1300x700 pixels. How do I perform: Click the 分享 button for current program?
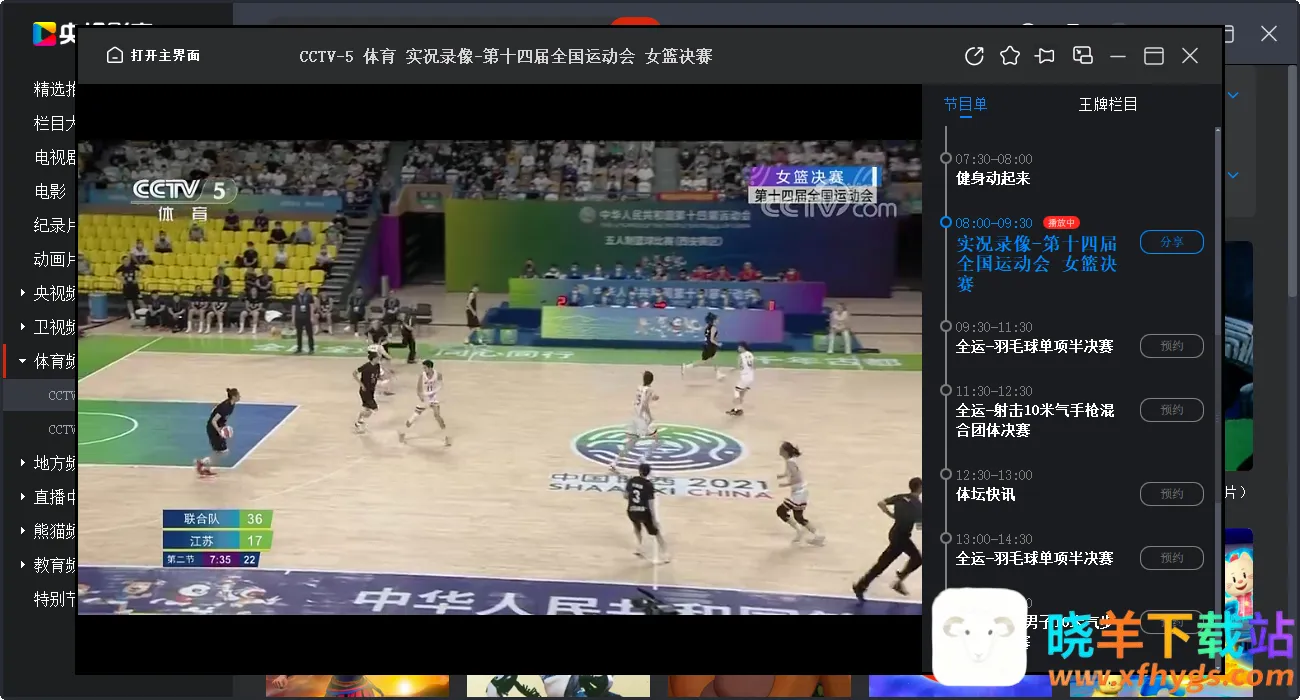(x=1171, y=242)
